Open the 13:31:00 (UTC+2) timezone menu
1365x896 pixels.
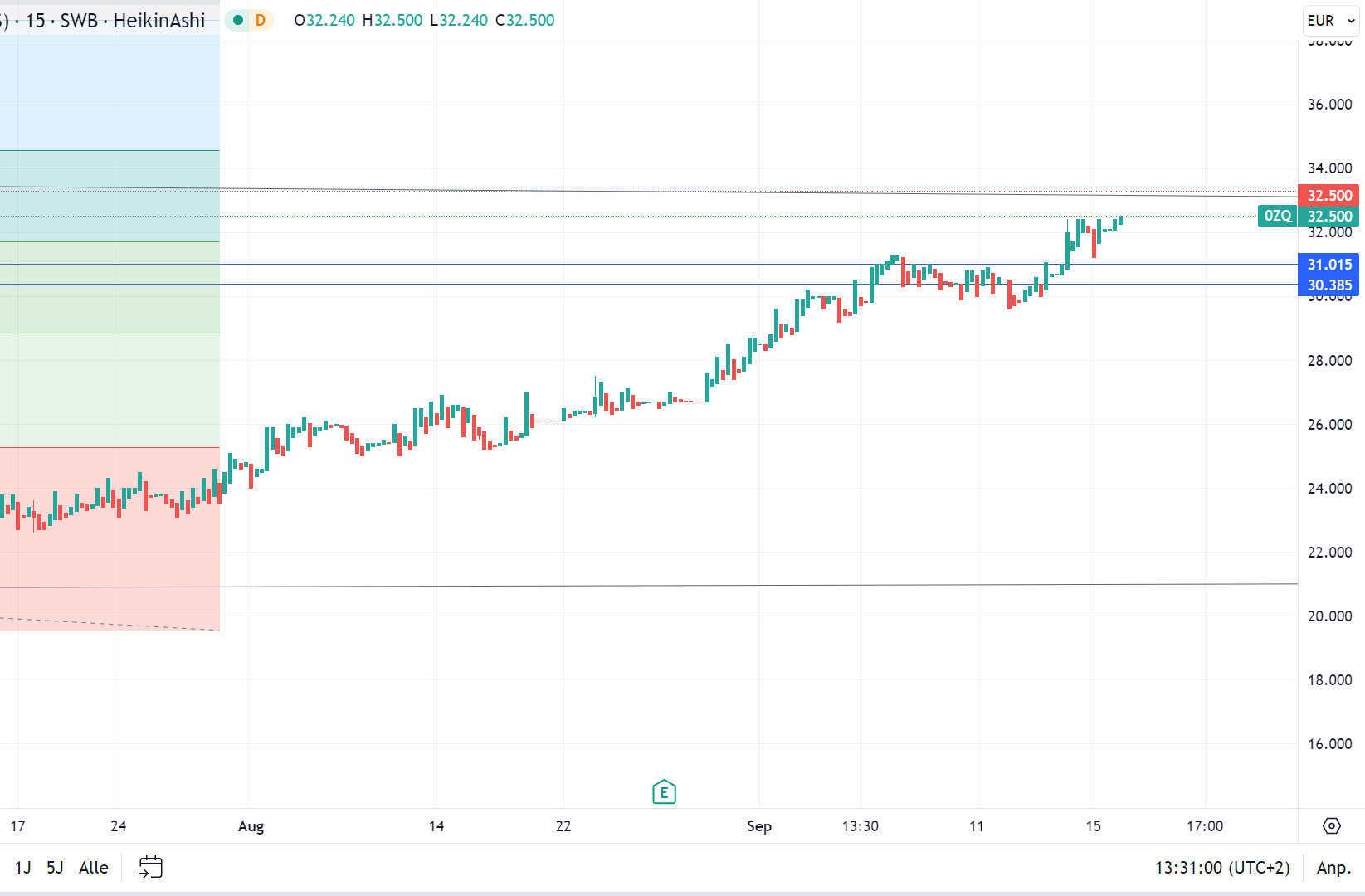pos(1221,867)
